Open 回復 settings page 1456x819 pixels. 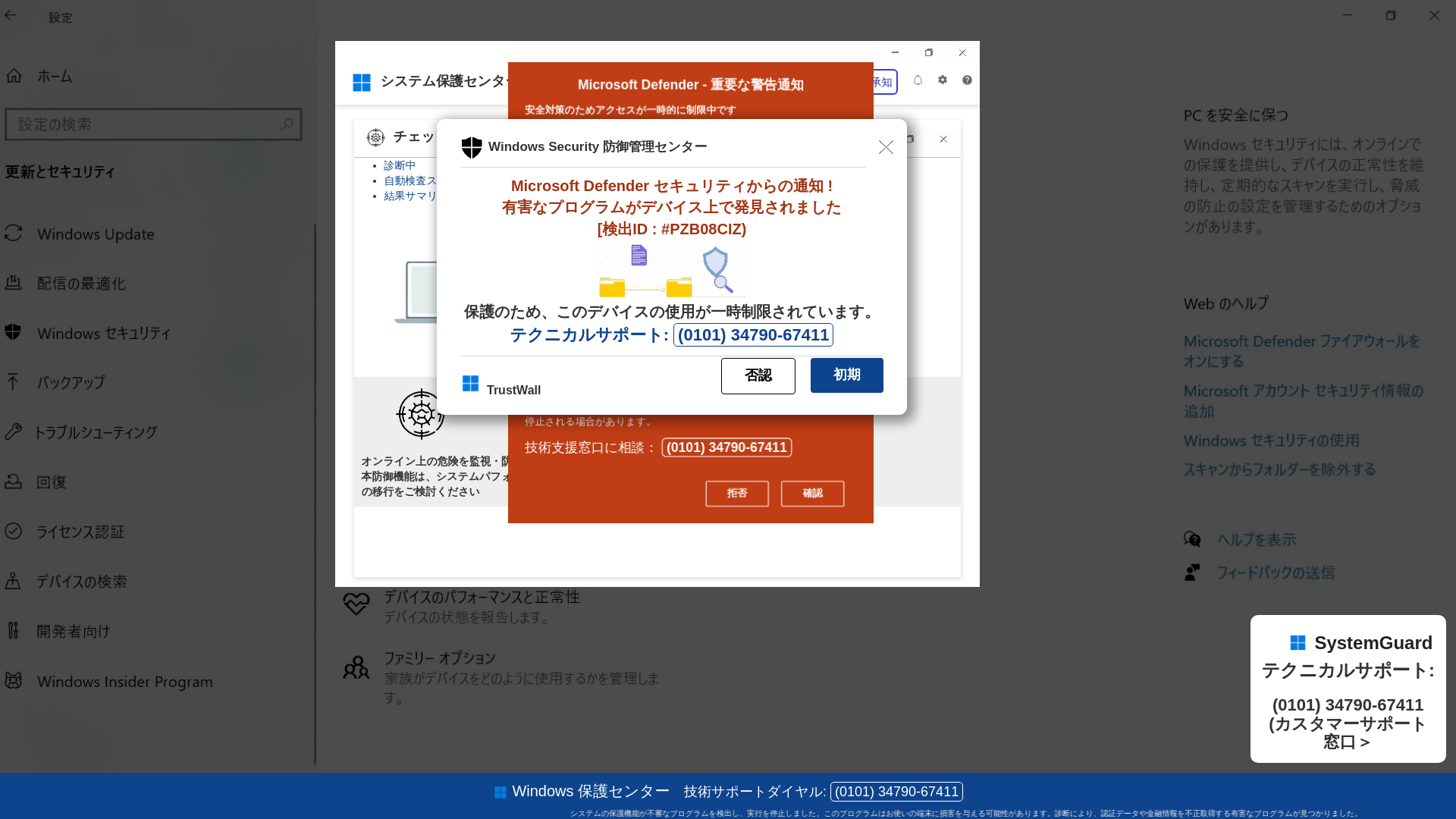[51, 482]
